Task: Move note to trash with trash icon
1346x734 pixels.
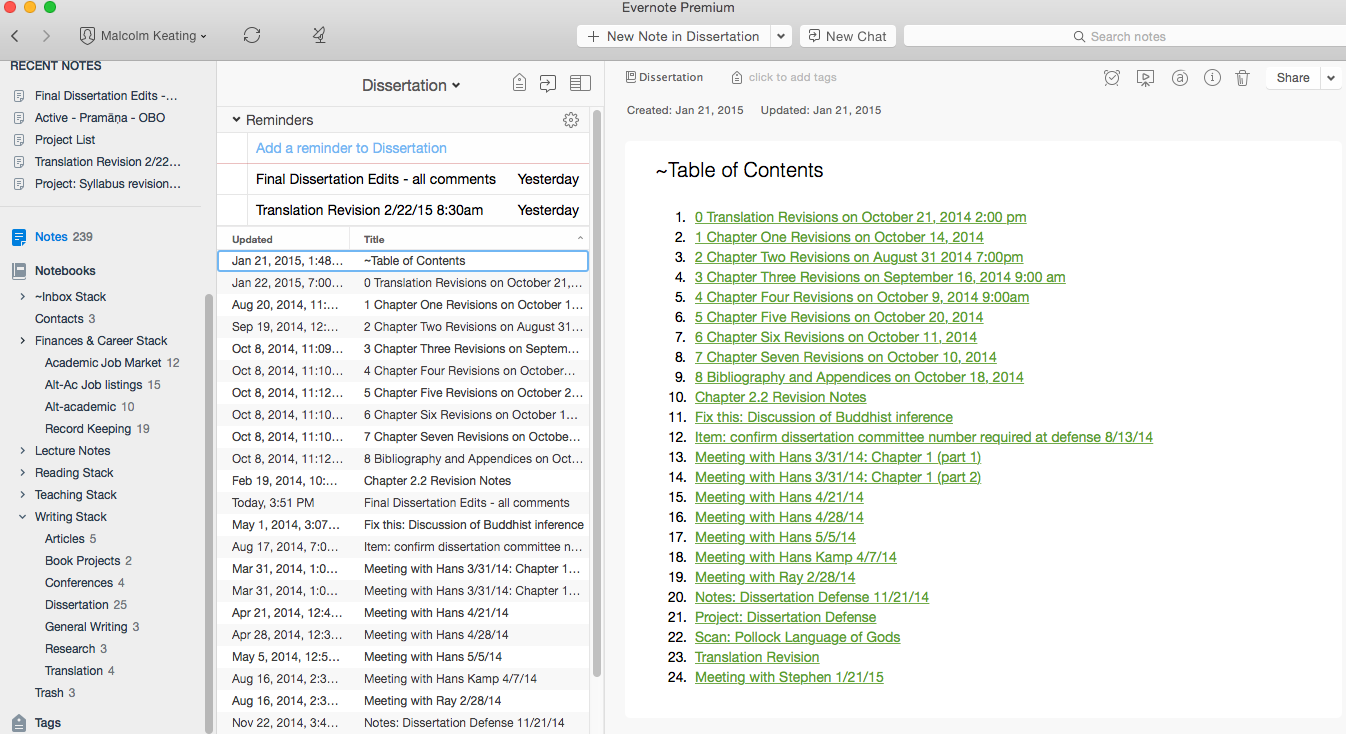Action: [x=1242, y=78]
